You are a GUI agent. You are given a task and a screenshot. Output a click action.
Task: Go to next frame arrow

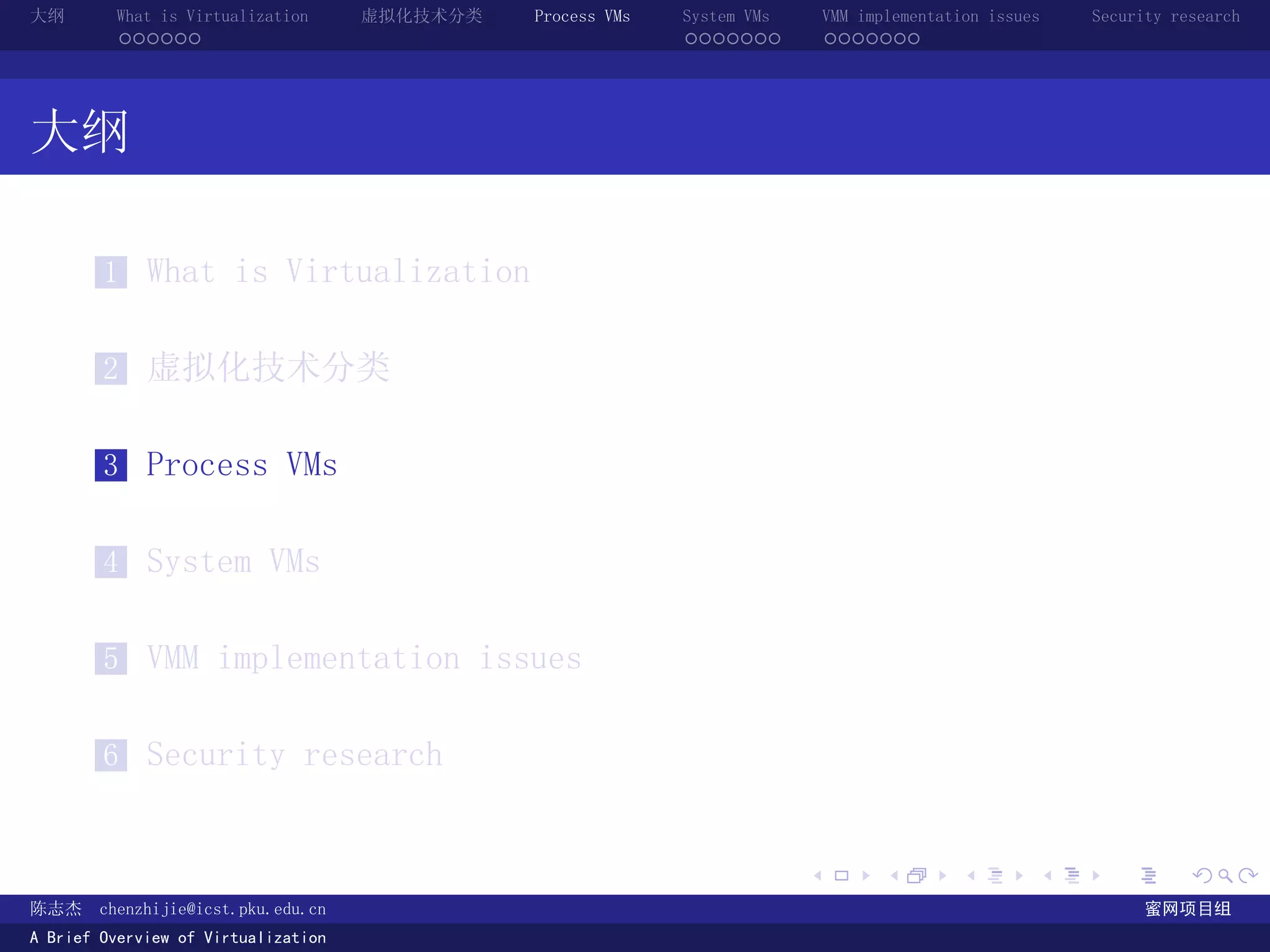tap(943, 875)
